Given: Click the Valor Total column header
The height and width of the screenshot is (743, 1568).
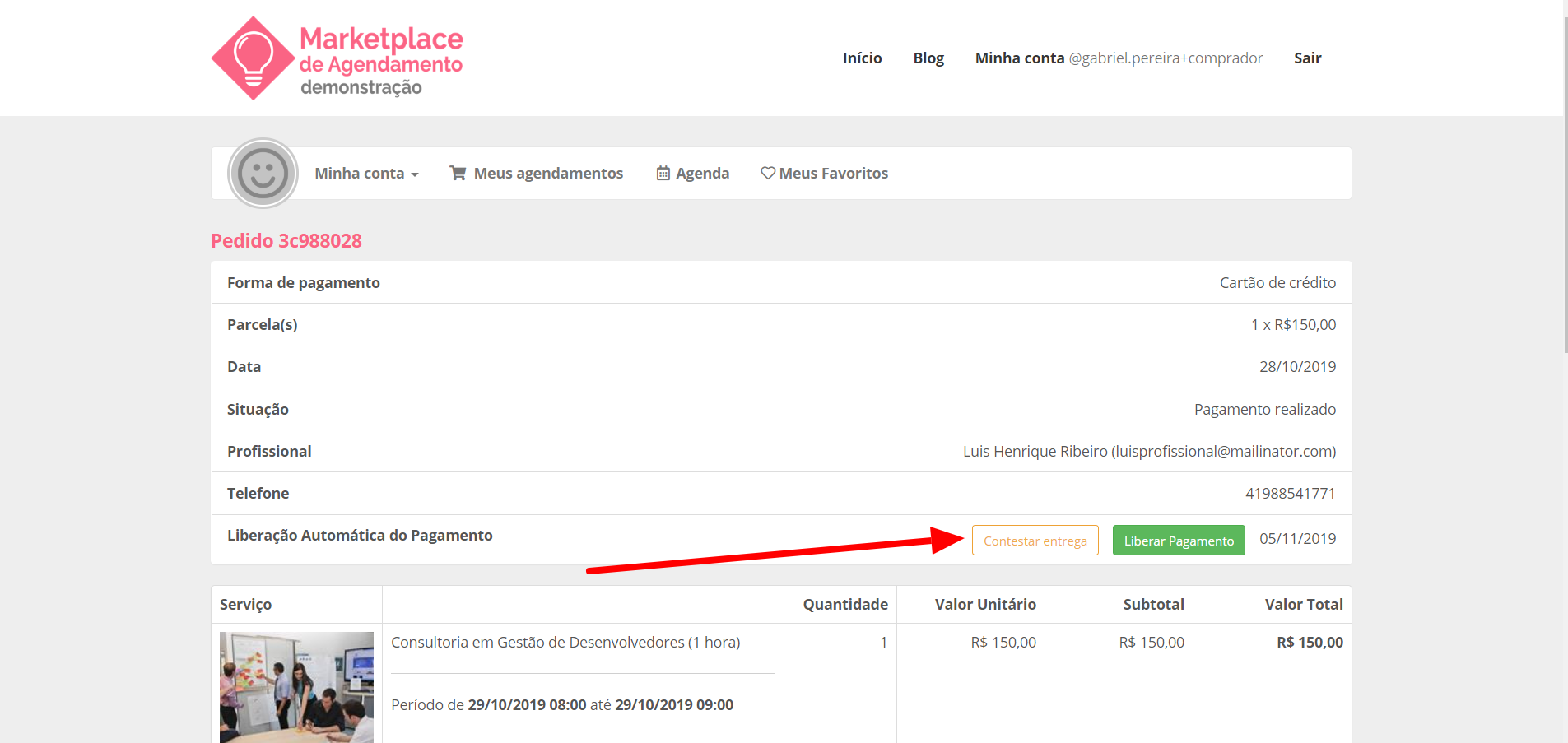Looking at the screenshot, I should click(x=1304, y=604).
